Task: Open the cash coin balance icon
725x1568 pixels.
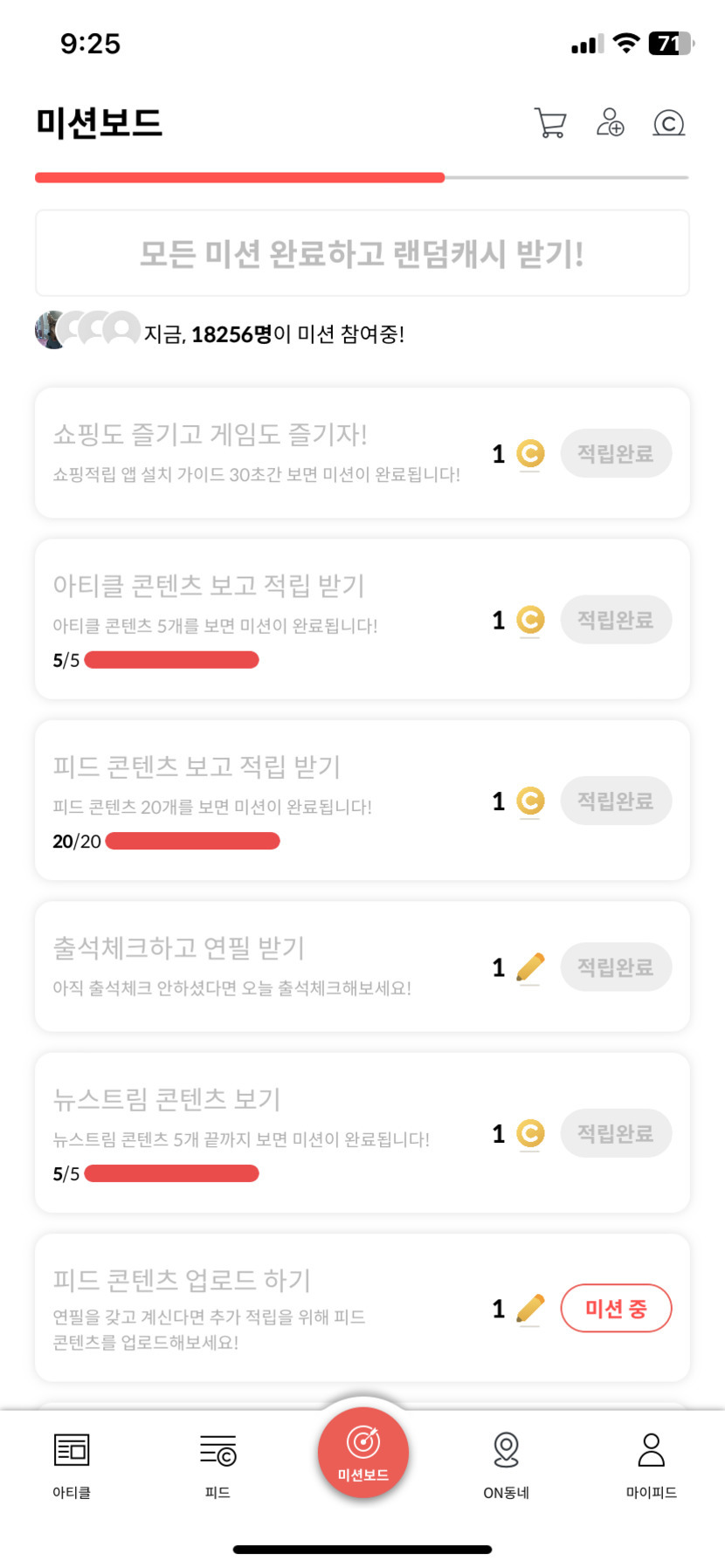Action: [x=669, y=123]
